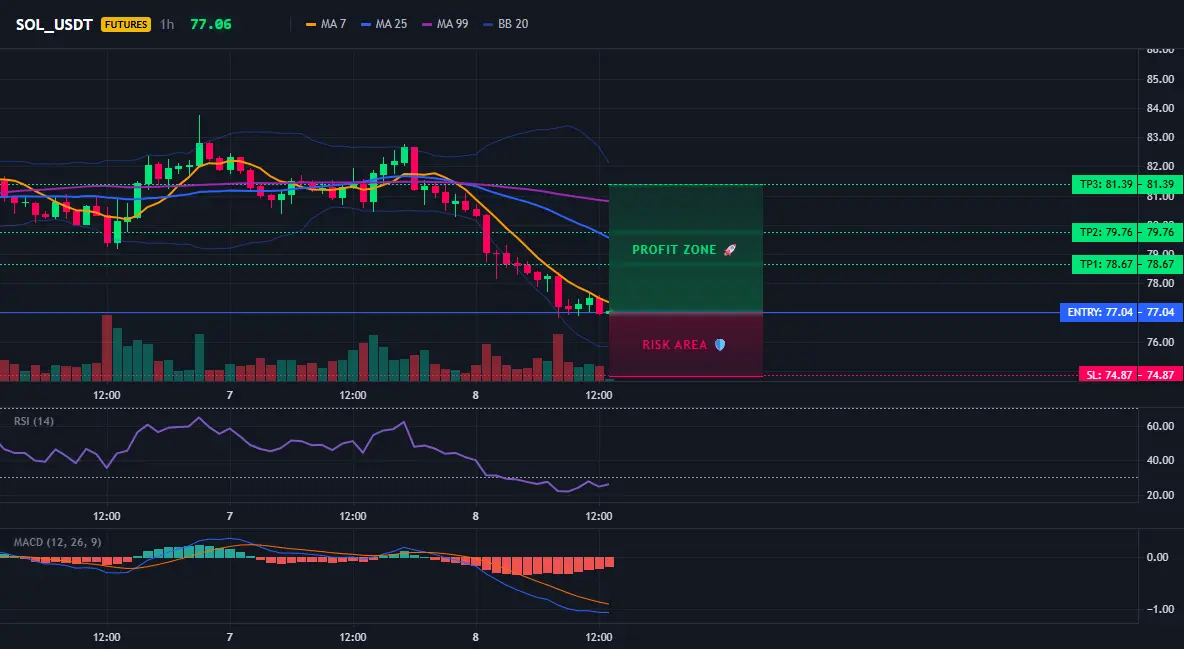
Task: Click the SOL_USDT symbol name
Action: tap(54, 24)
